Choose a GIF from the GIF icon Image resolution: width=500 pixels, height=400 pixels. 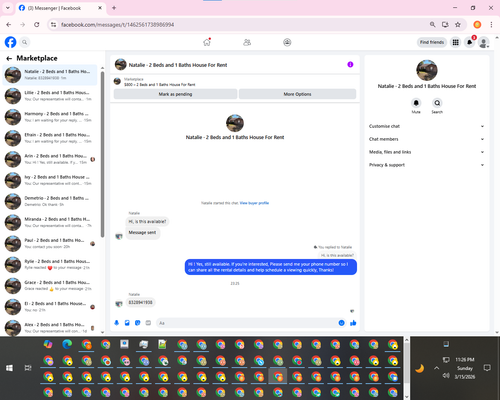148,323
